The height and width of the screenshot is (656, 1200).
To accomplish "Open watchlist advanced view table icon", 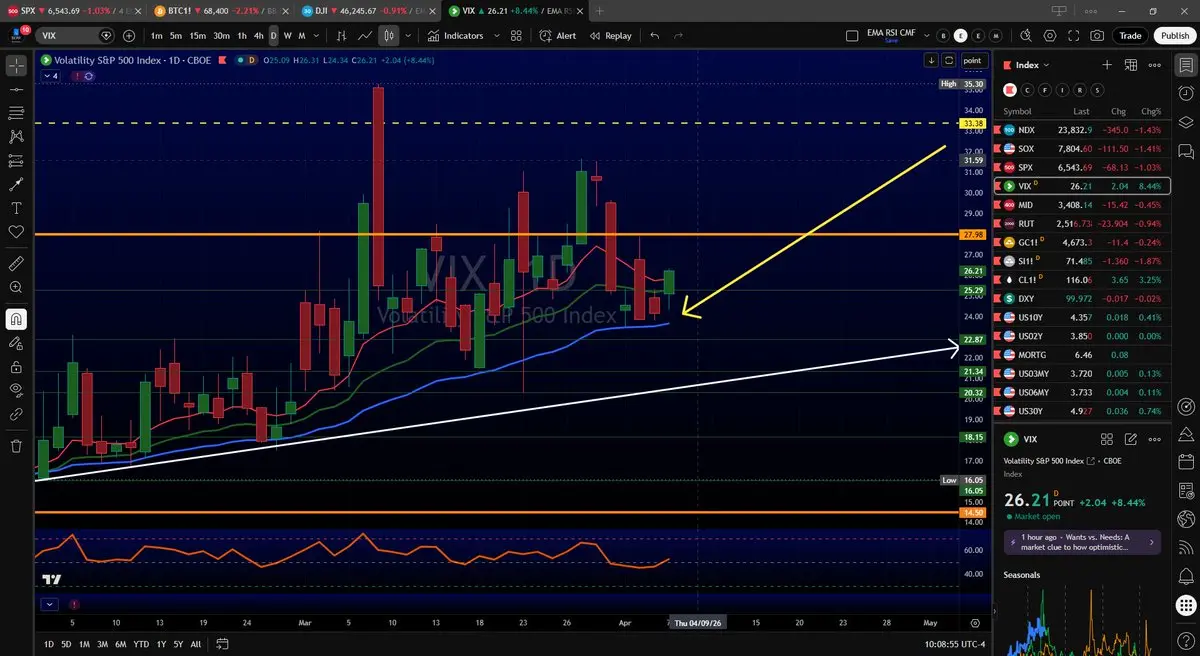I will 1130,65.
